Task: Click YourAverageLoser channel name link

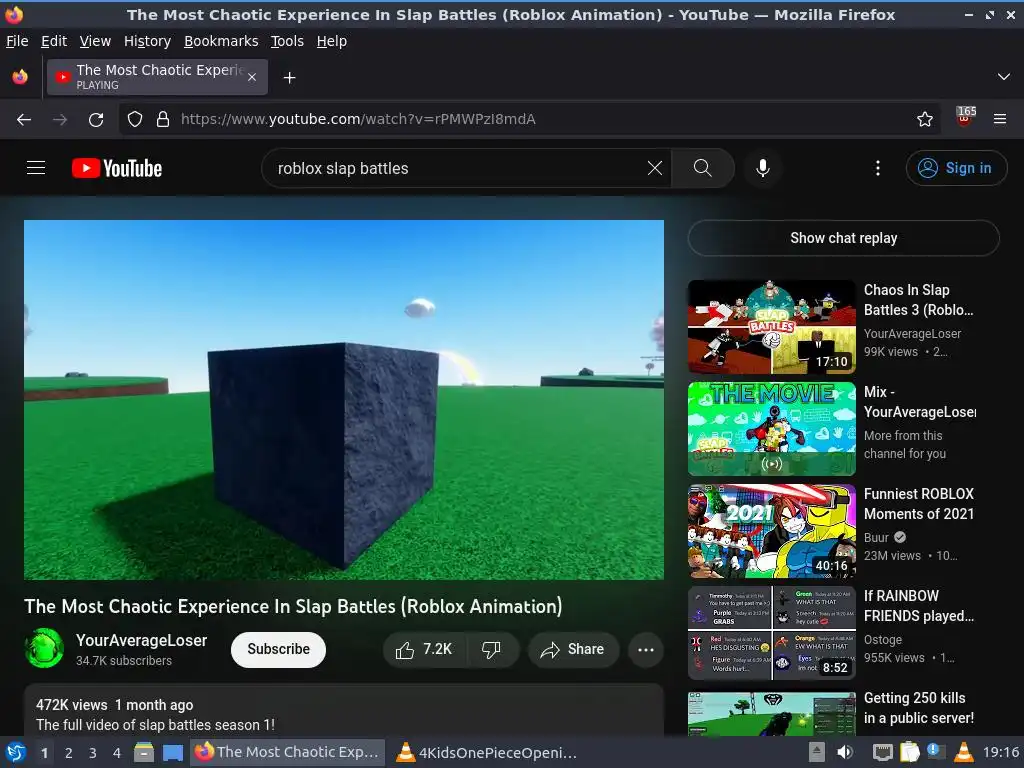Action: (x=141, y=640)
